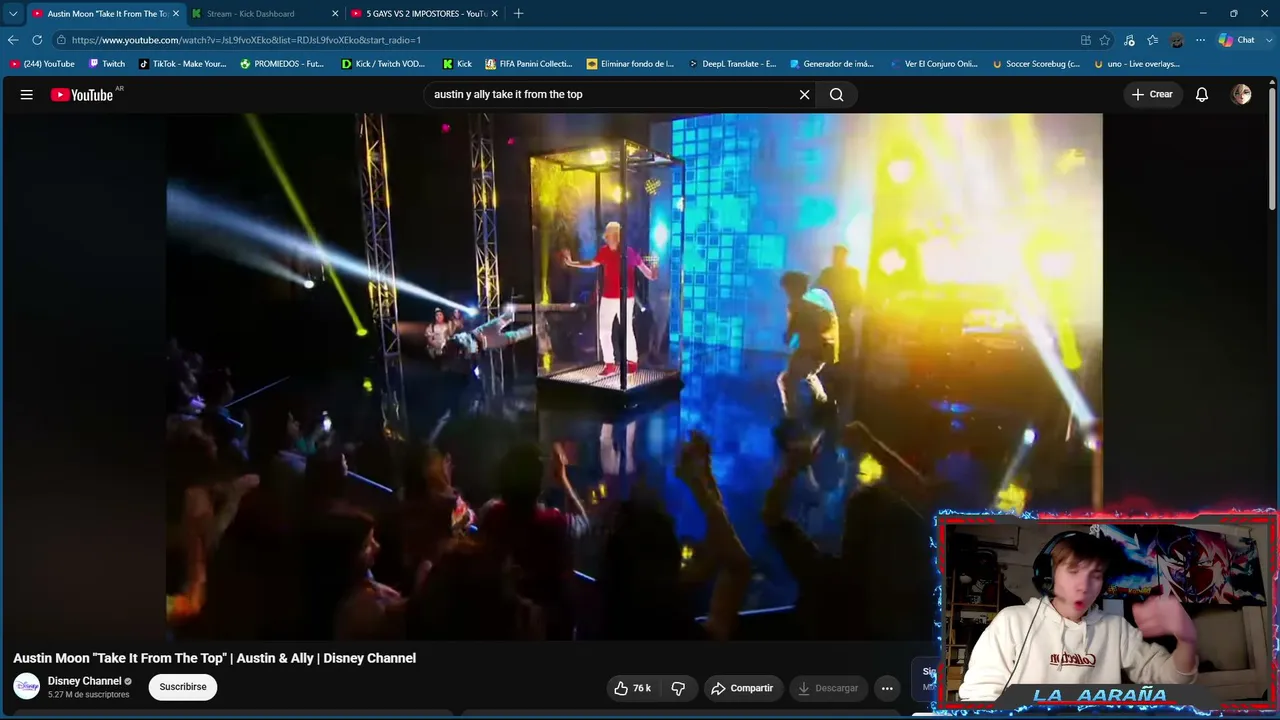Open the YouTube account avatar menu

1241,94
